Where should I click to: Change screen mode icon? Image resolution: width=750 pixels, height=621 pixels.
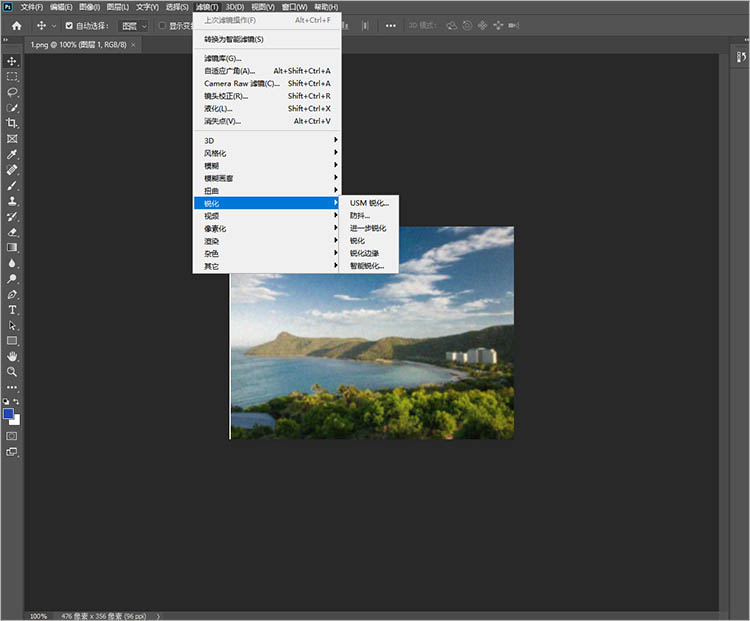tap(12, 452)
